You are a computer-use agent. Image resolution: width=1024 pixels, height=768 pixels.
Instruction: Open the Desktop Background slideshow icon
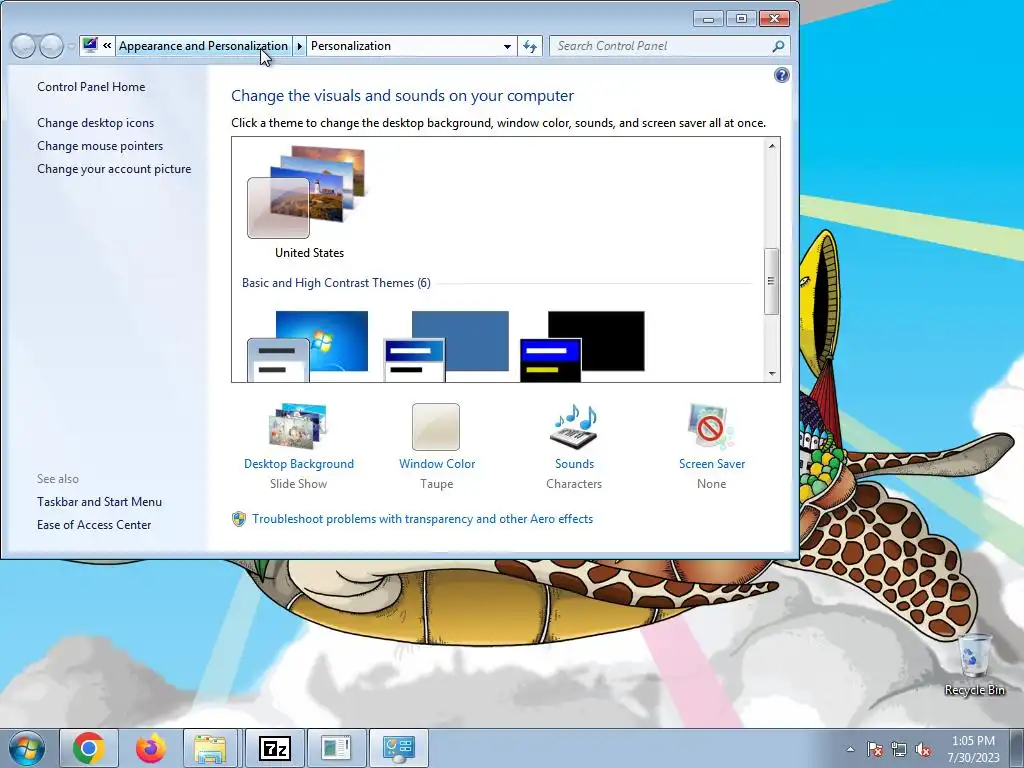tap(298, 426)
